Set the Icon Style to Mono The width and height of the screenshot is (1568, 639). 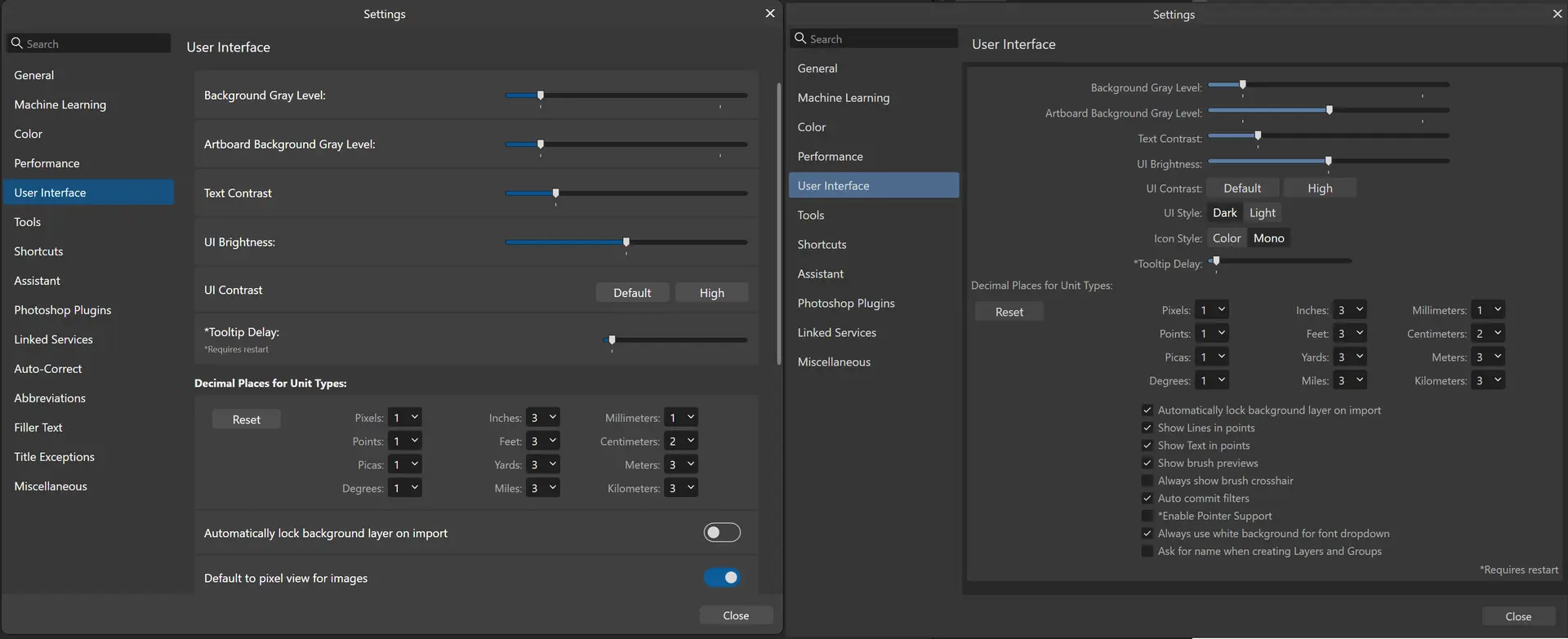pyautogui.click(x=1268, y=238)
